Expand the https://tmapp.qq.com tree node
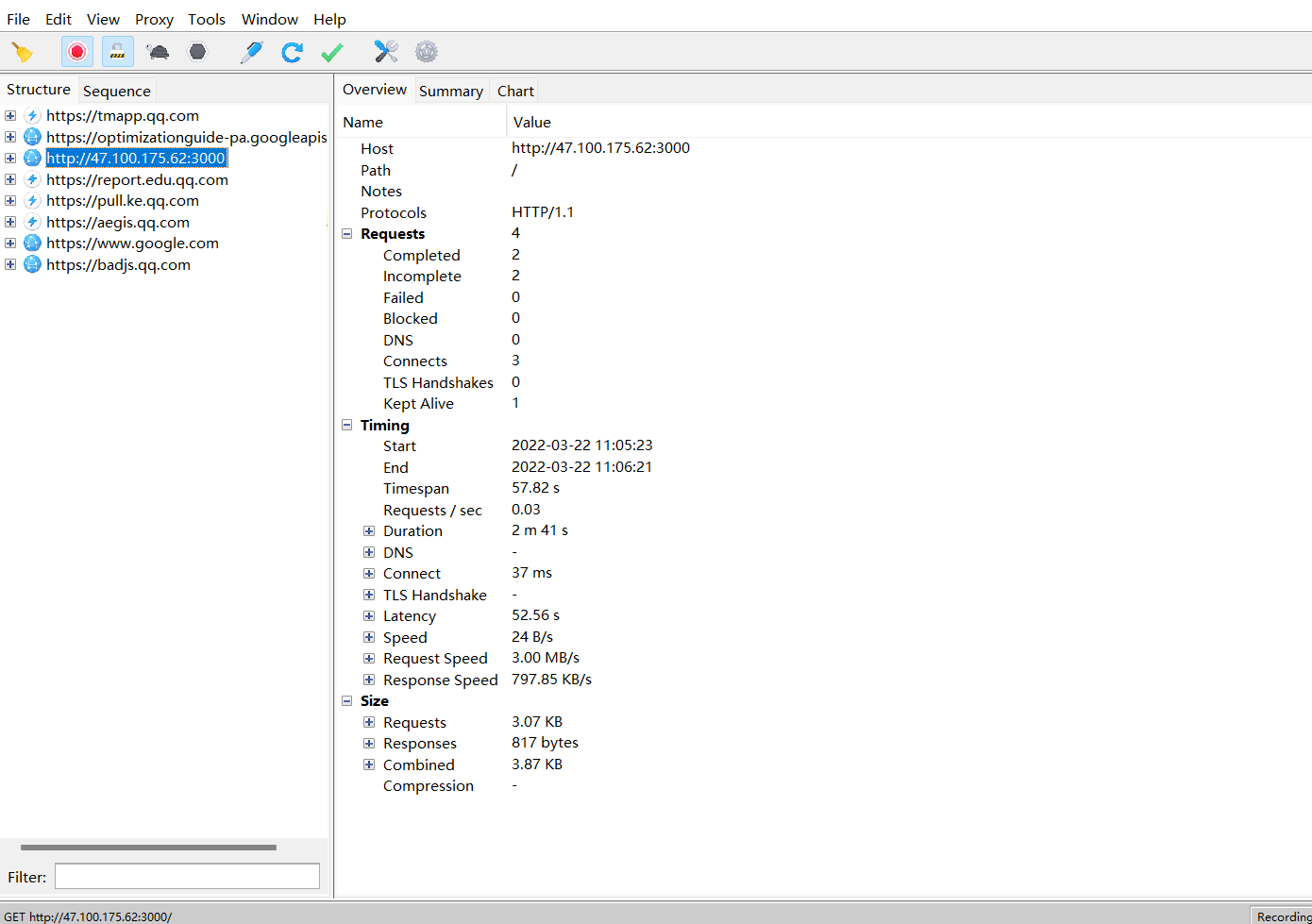Screen dimensions: 1312x924 (x=10, y=116)
